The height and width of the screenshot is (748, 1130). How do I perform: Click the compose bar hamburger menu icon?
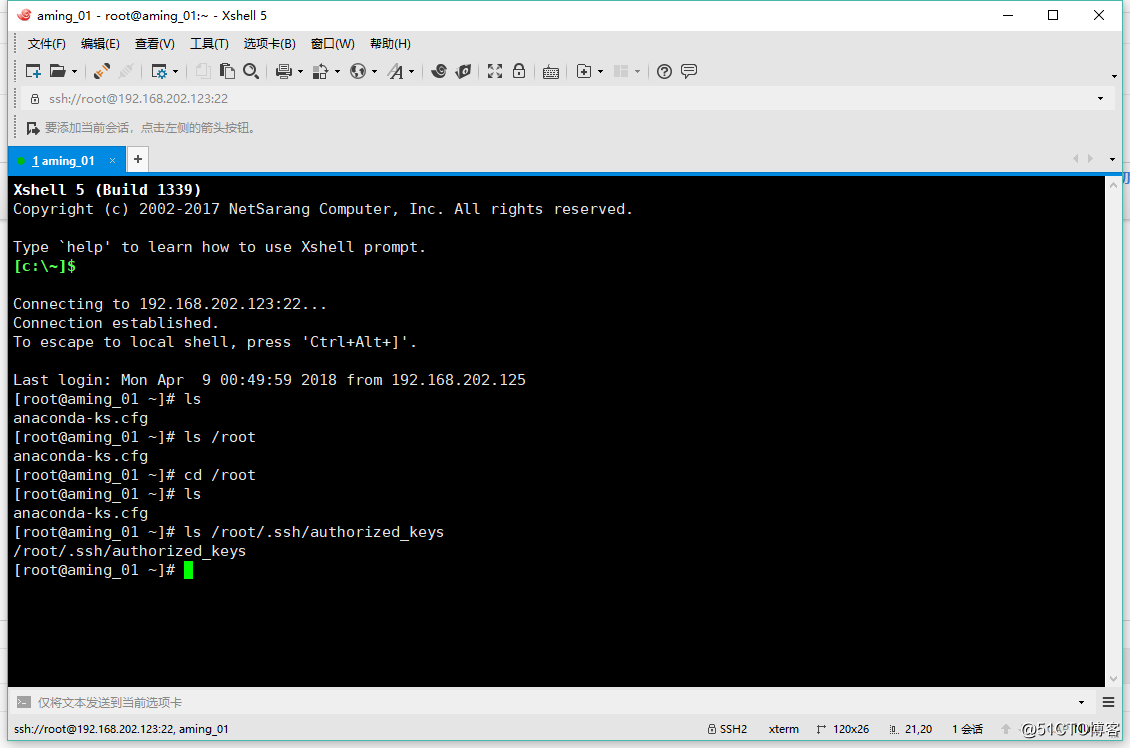(1108, 703)
